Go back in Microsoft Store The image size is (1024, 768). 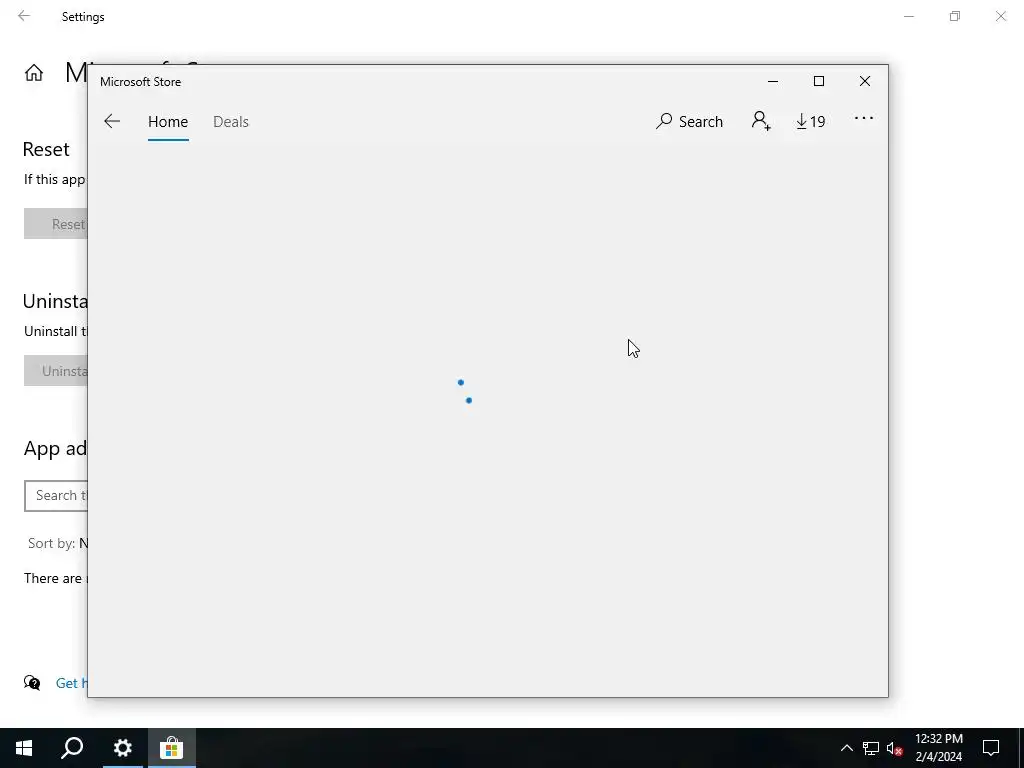point(112,121)
